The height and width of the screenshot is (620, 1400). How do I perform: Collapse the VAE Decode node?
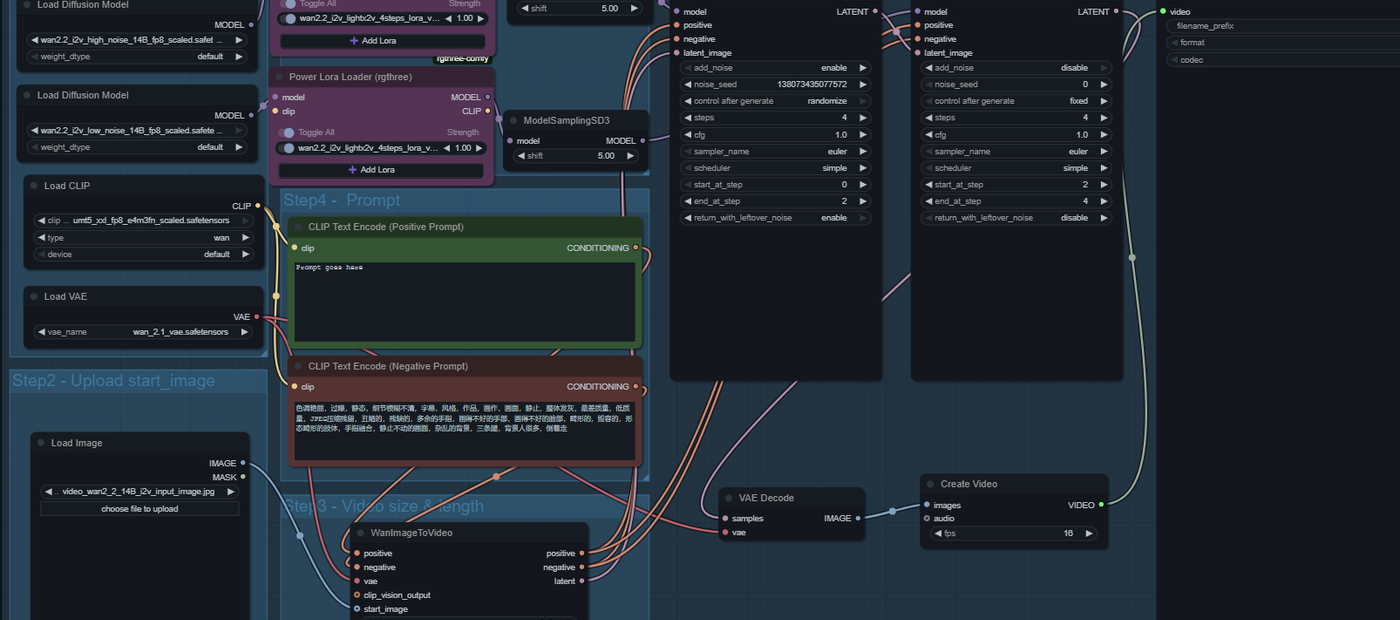pyautogui.click(x=727, y=498)
